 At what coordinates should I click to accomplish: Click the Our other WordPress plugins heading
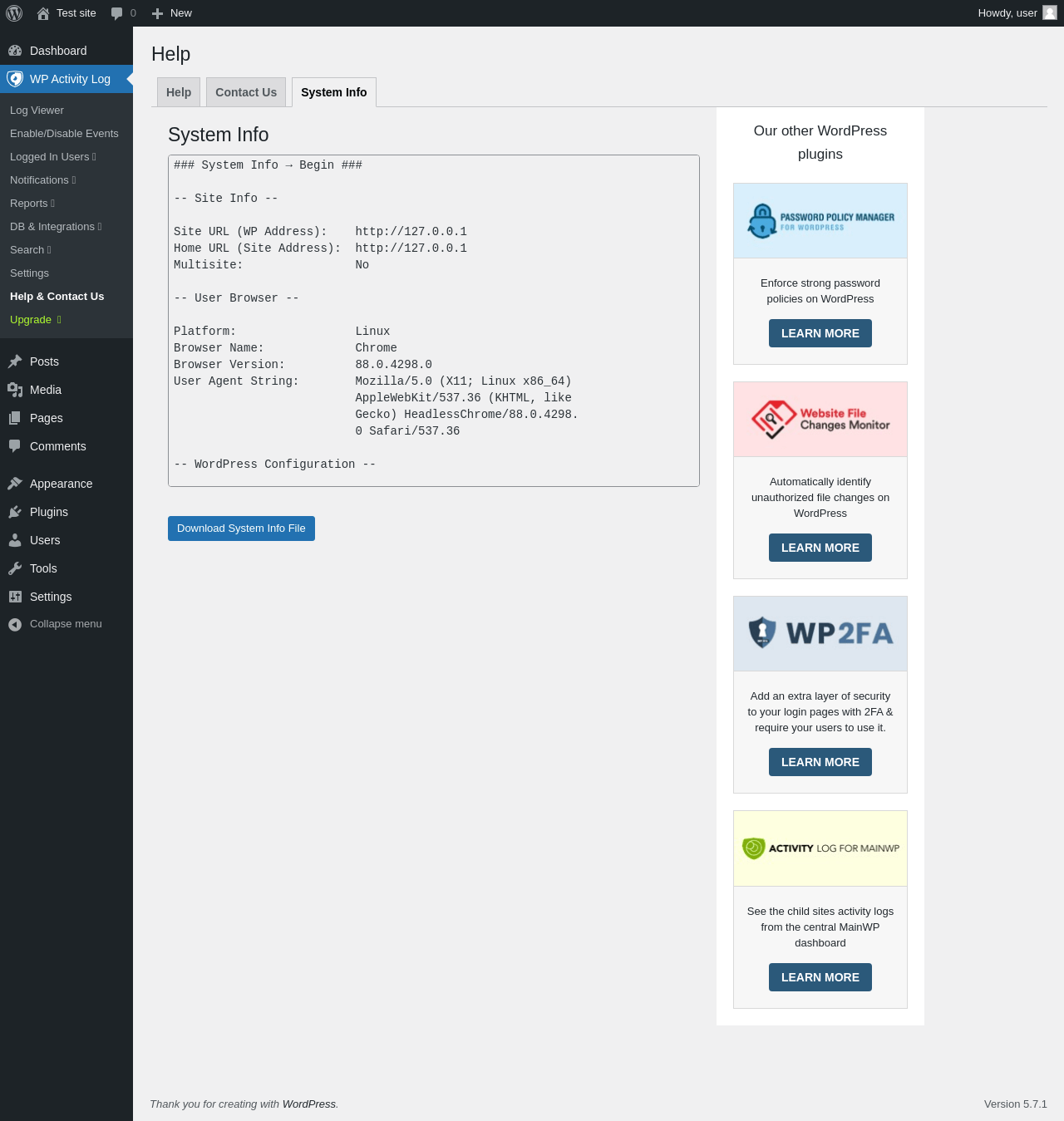[x=820, y=142]
